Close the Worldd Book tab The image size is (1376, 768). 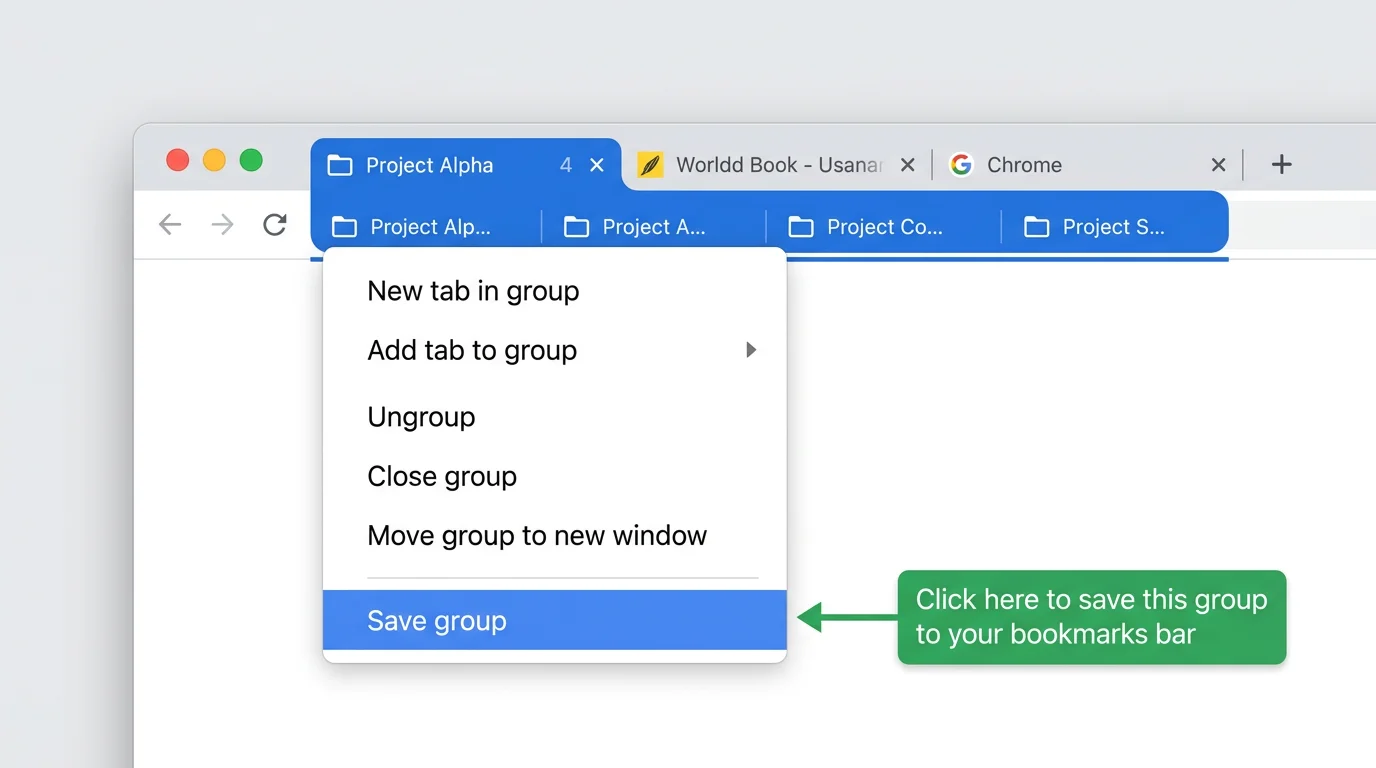click(907, 164)
